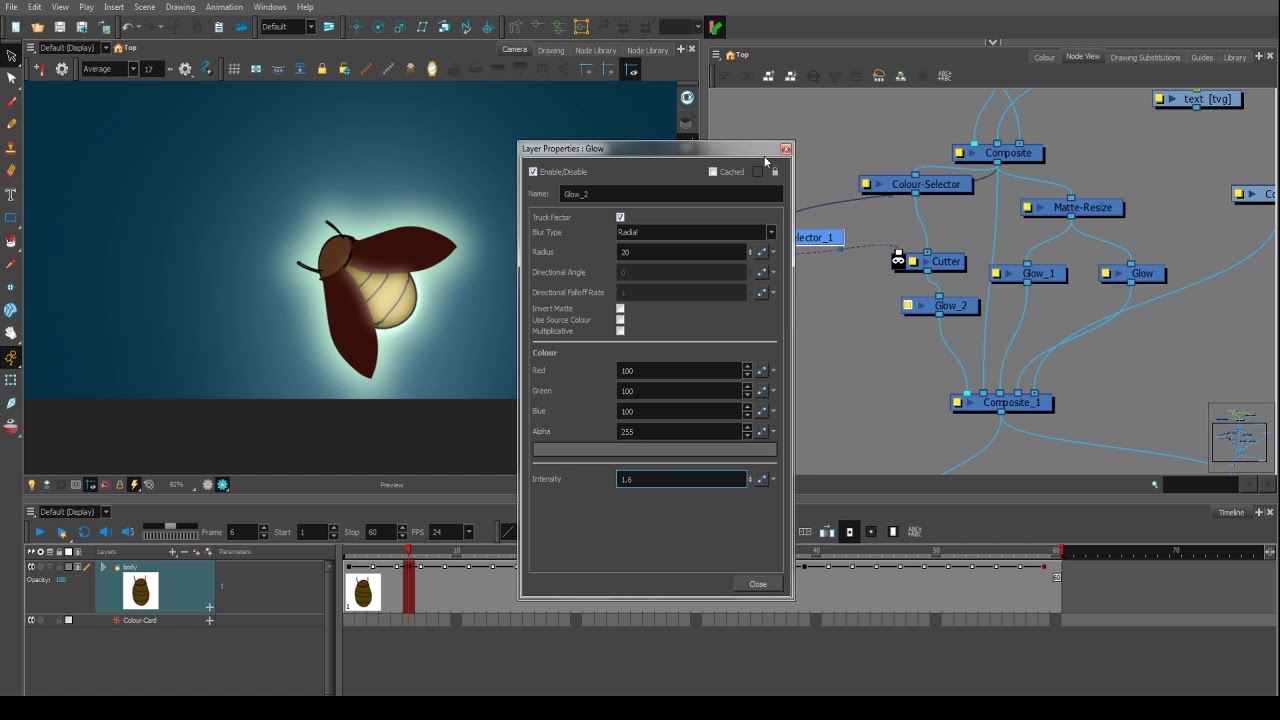The height and width of the screenshot is (720, 1280).
Task: Open Default (Display) dropdown in Camera view
Action: coord(105,48)
